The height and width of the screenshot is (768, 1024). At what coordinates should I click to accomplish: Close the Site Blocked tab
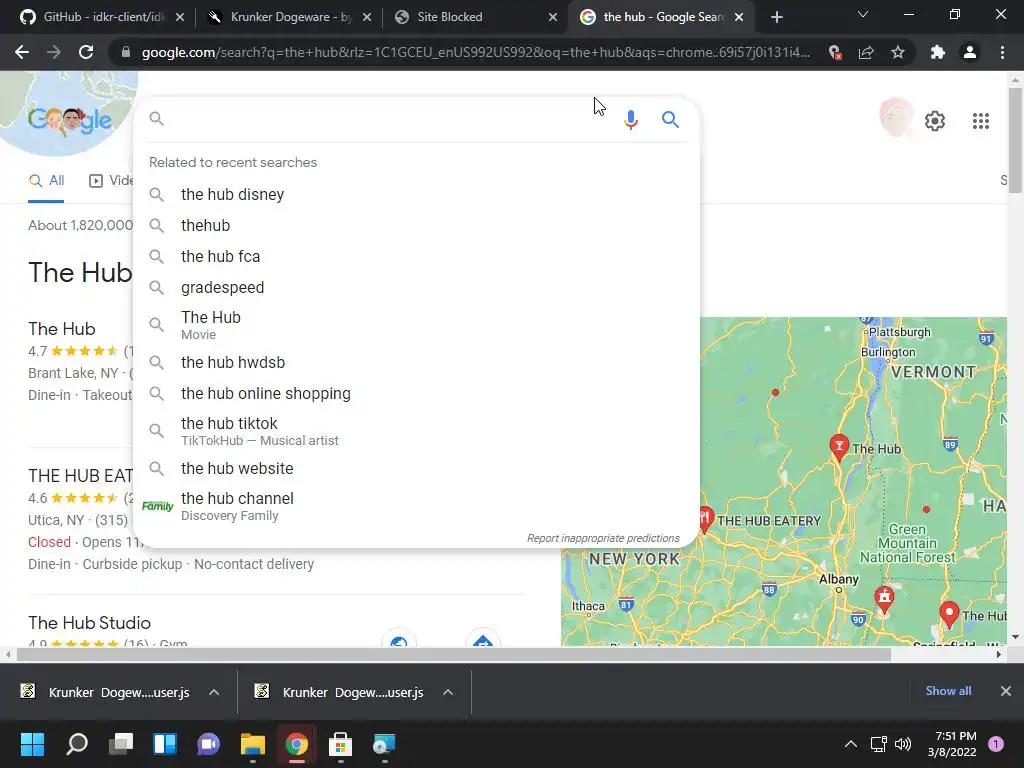pos(552,17)
